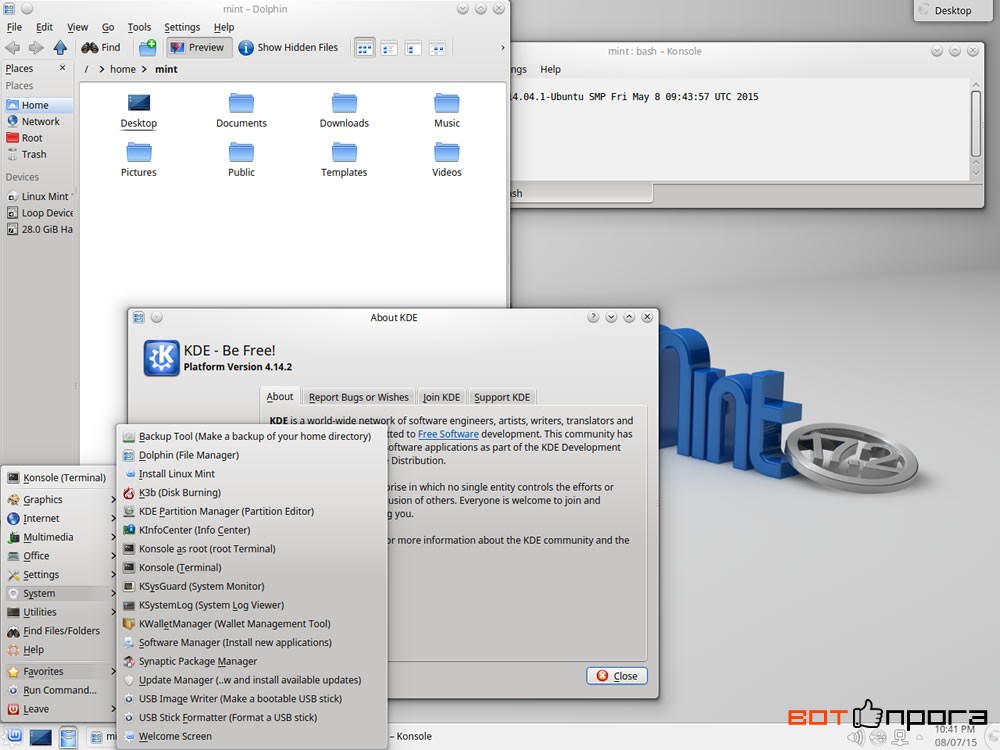Launch K3b (Disk Burning) from System menu
The width and height of the screenshot is (1000, 750).
253,492
